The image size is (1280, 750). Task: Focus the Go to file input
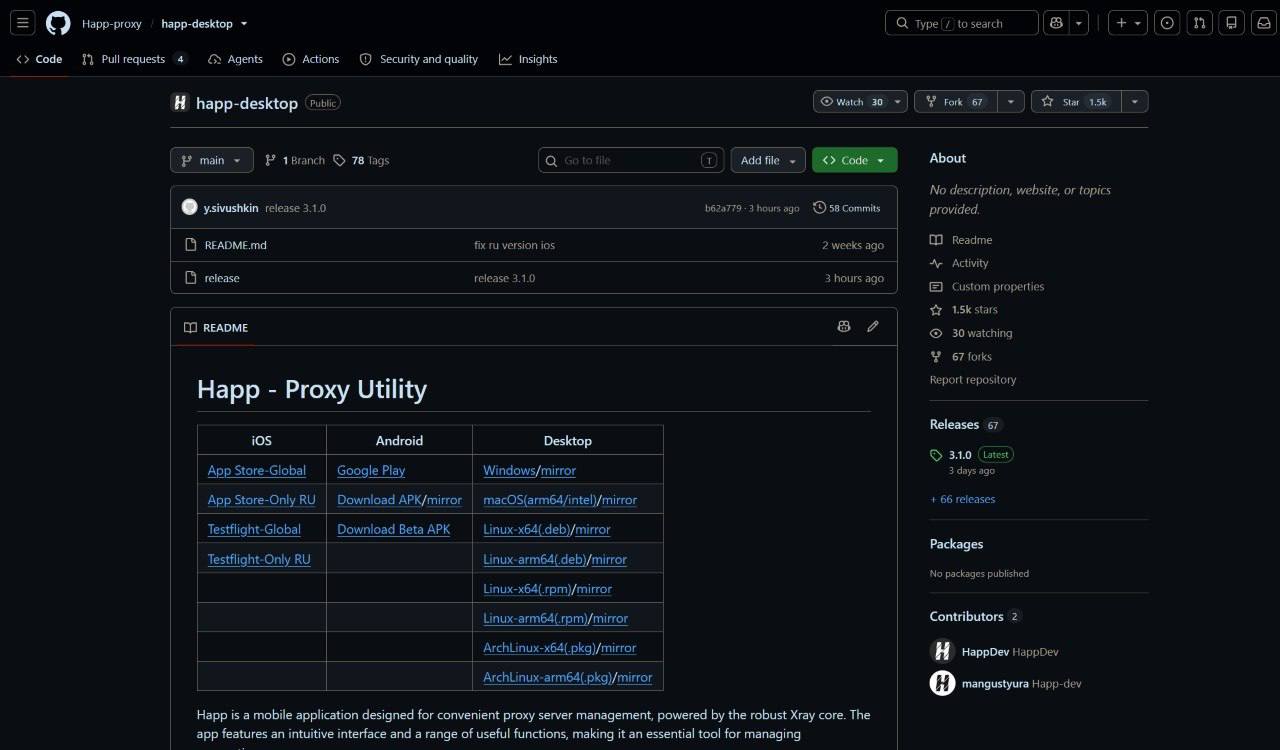[x=631, y=160]
